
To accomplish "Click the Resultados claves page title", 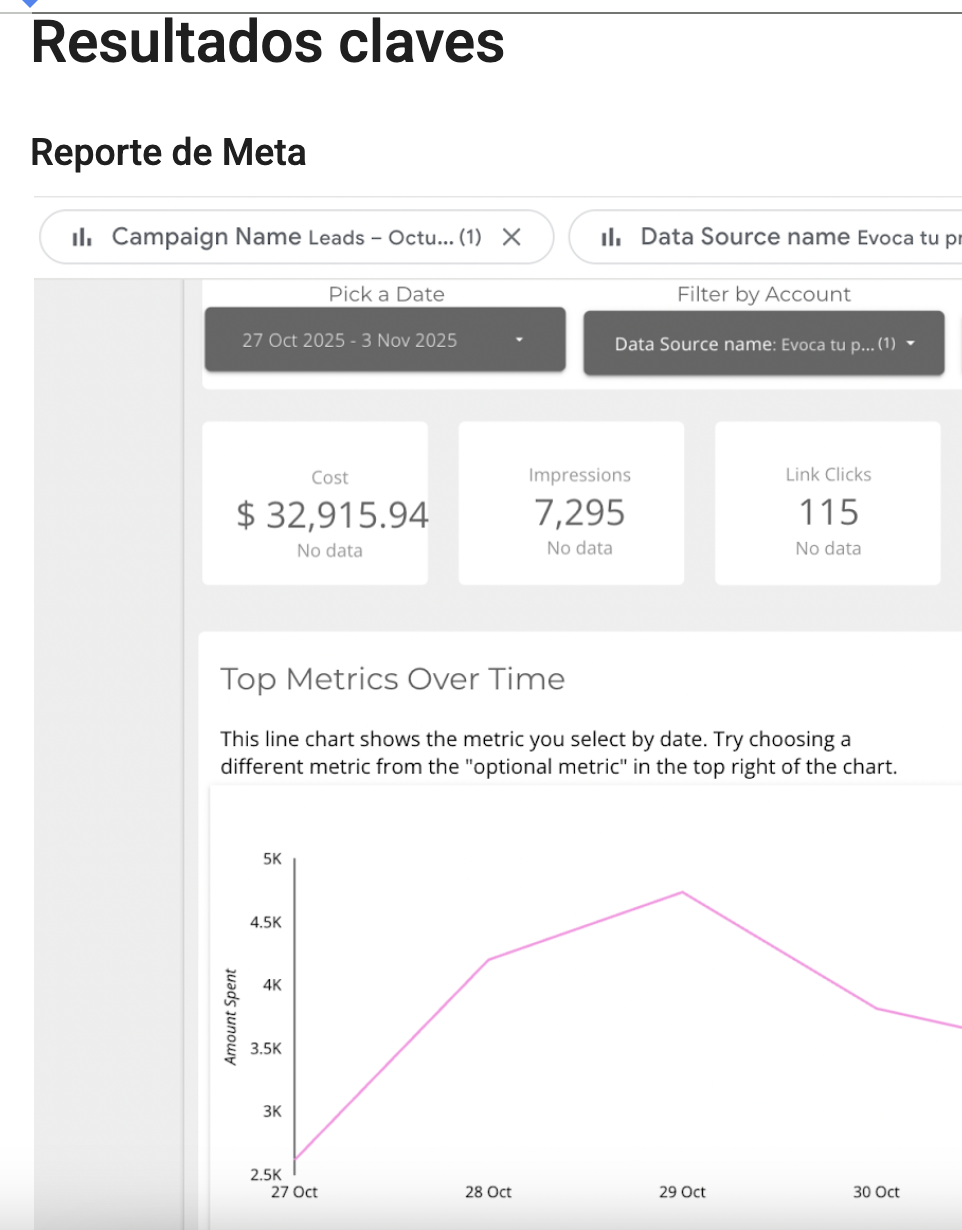I will coord(267,43).
